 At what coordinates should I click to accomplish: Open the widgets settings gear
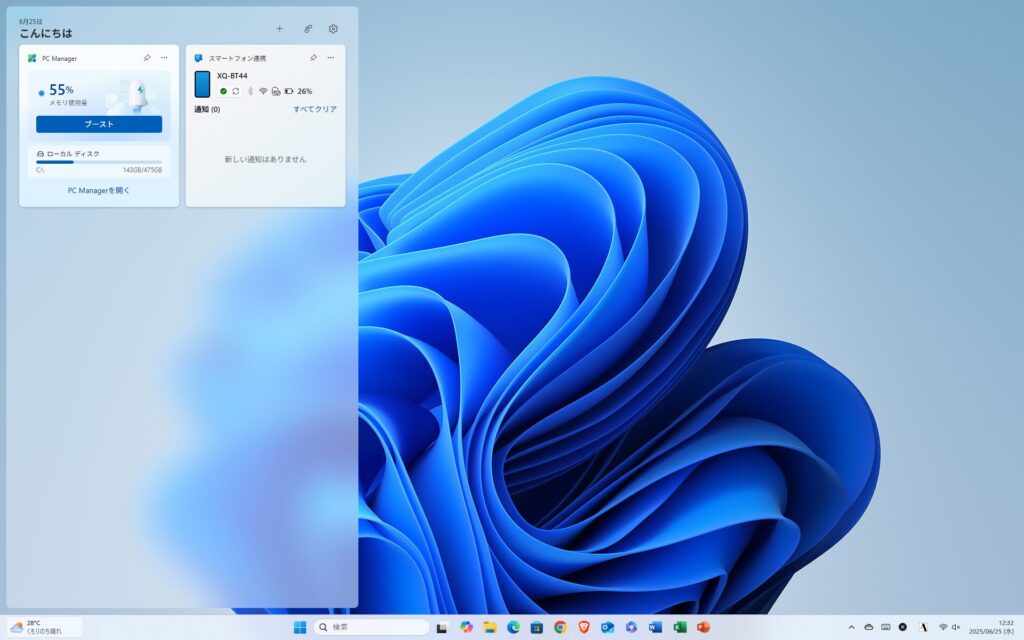333,29
